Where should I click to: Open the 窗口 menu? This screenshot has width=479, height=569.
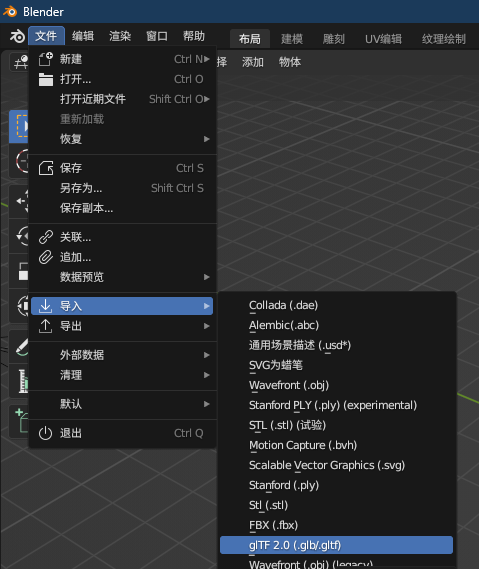pyautogui.click(x=157, y=36)
